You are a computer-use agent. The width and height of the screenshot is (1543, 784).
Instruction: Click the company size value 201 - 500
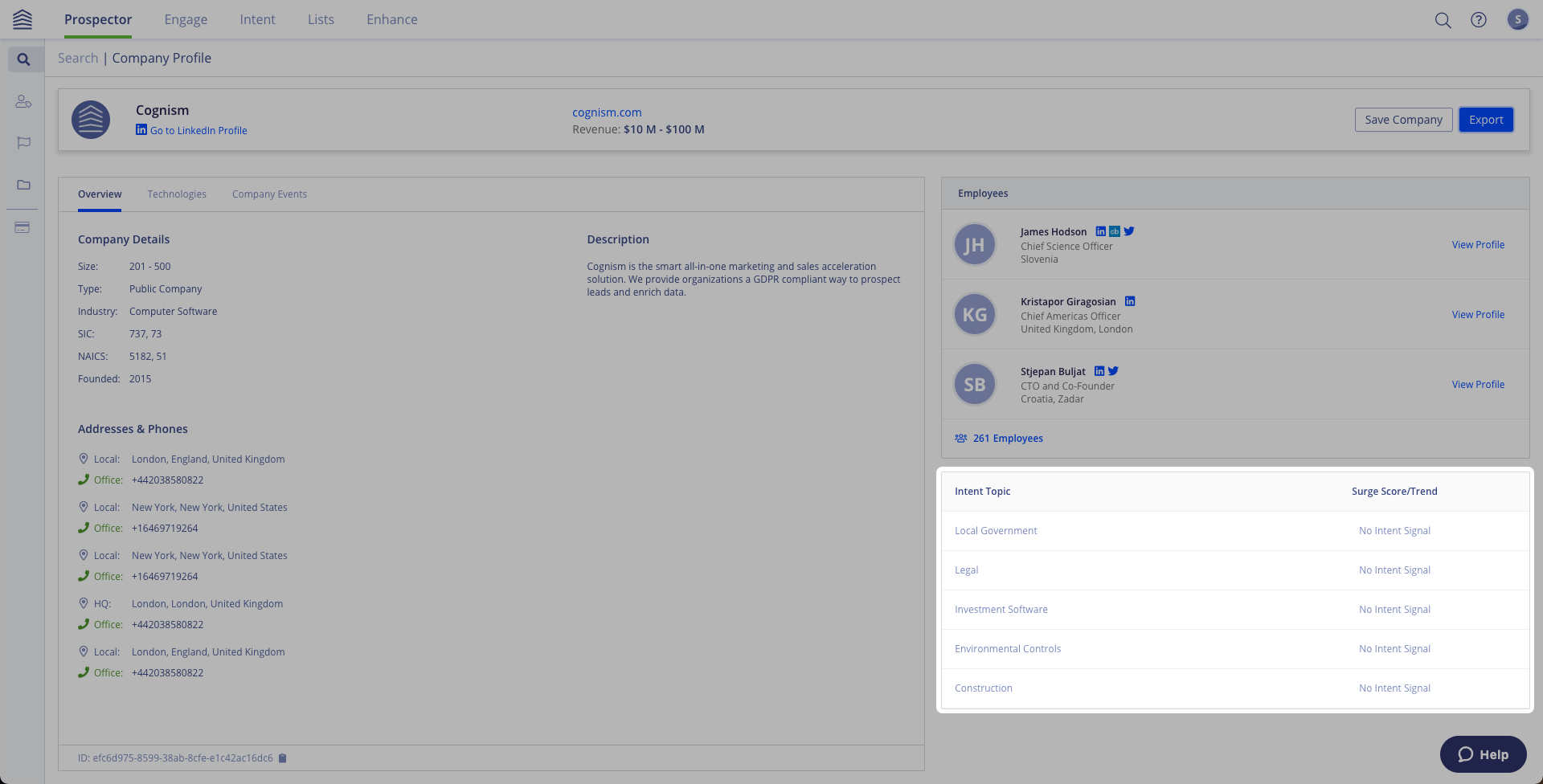click(x=149, y=267)
